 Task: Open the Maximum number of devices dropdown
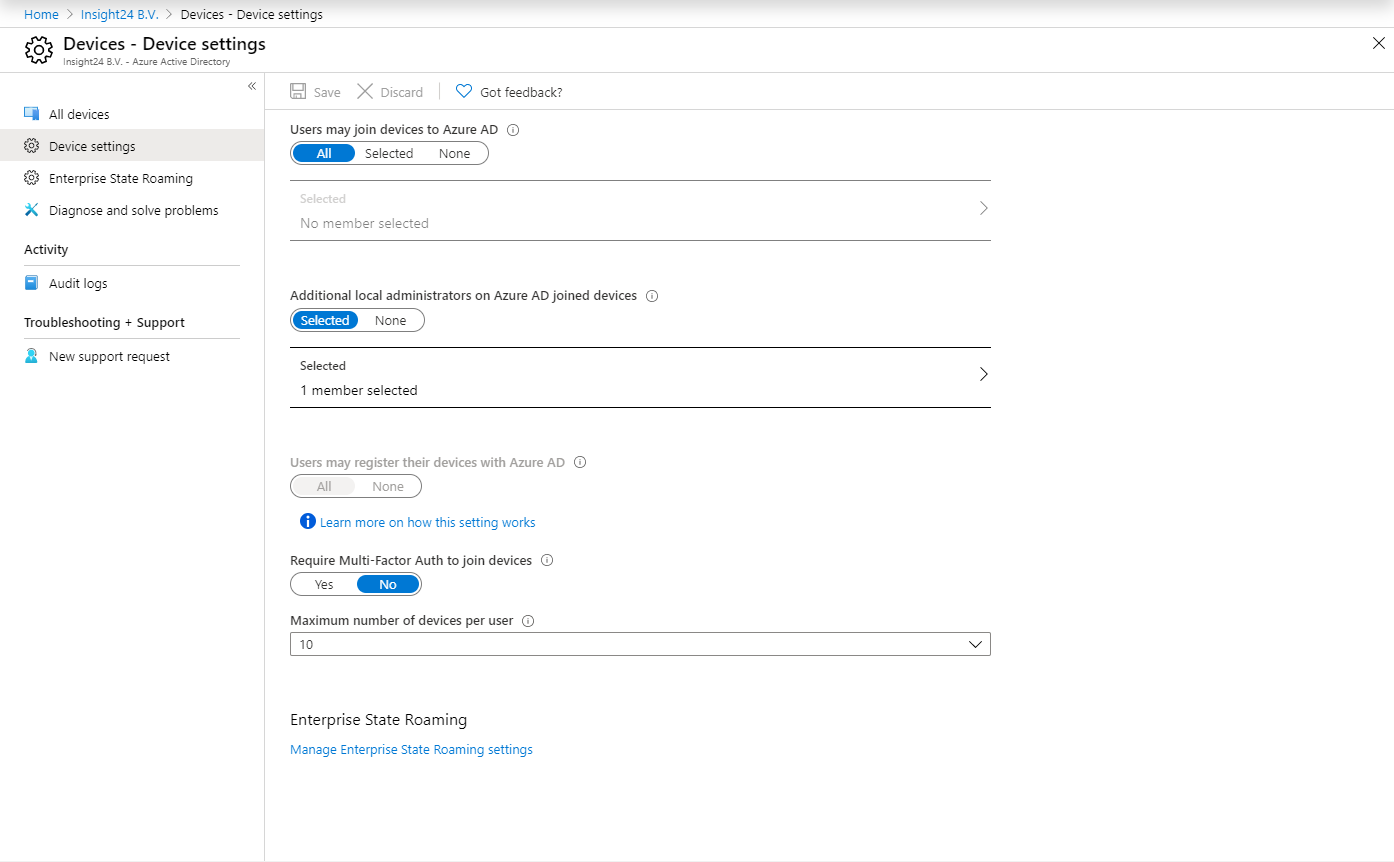point(640,644)
